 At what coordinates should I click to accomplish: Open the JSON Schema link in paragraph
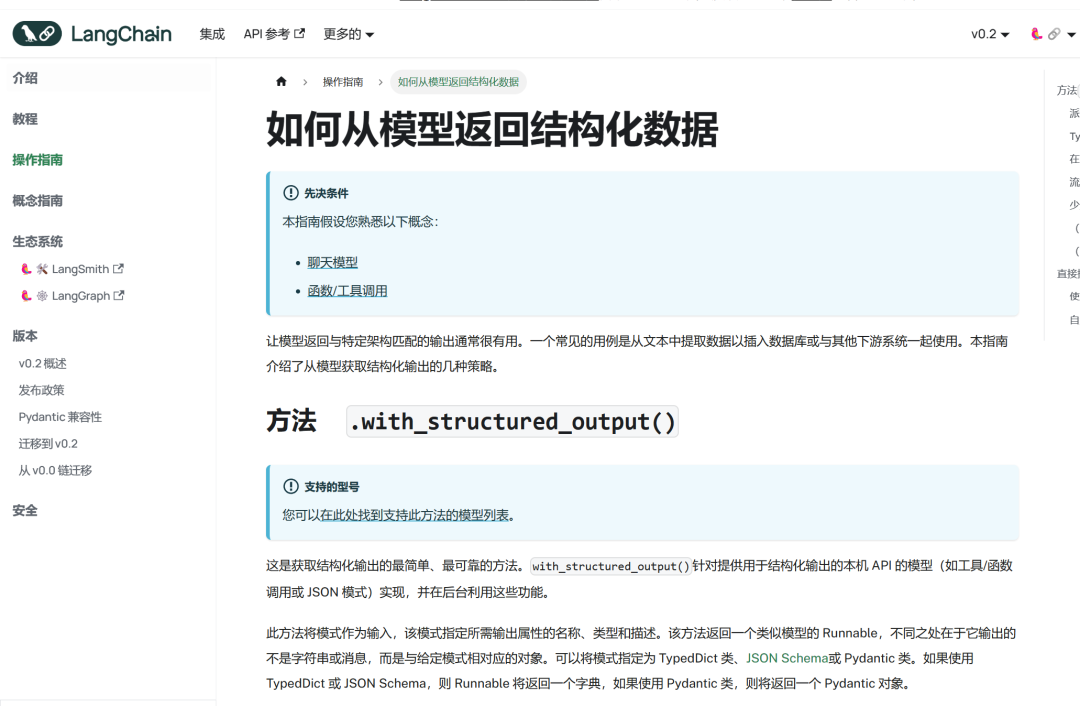tap(786, 659)
